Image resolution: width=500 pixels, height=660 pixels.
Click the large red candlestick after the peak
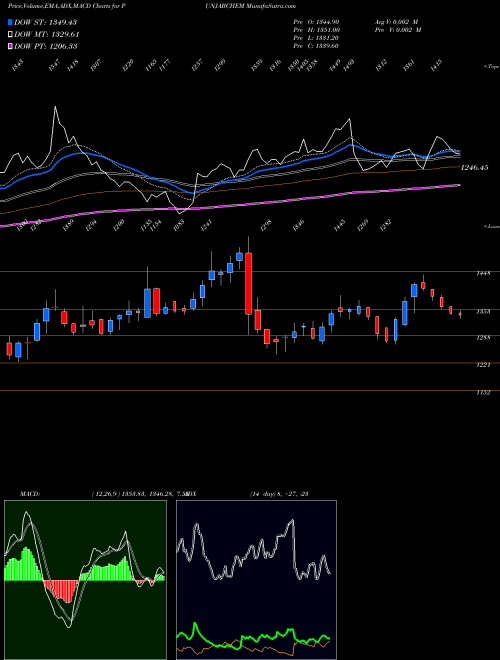coord(249,284)
